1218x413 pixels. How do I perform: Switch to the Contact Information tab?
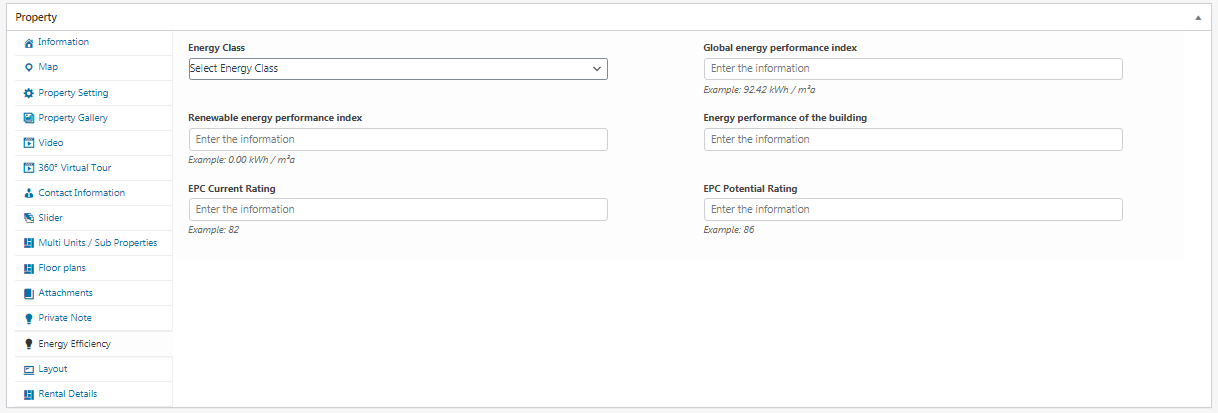coord(94,193)
